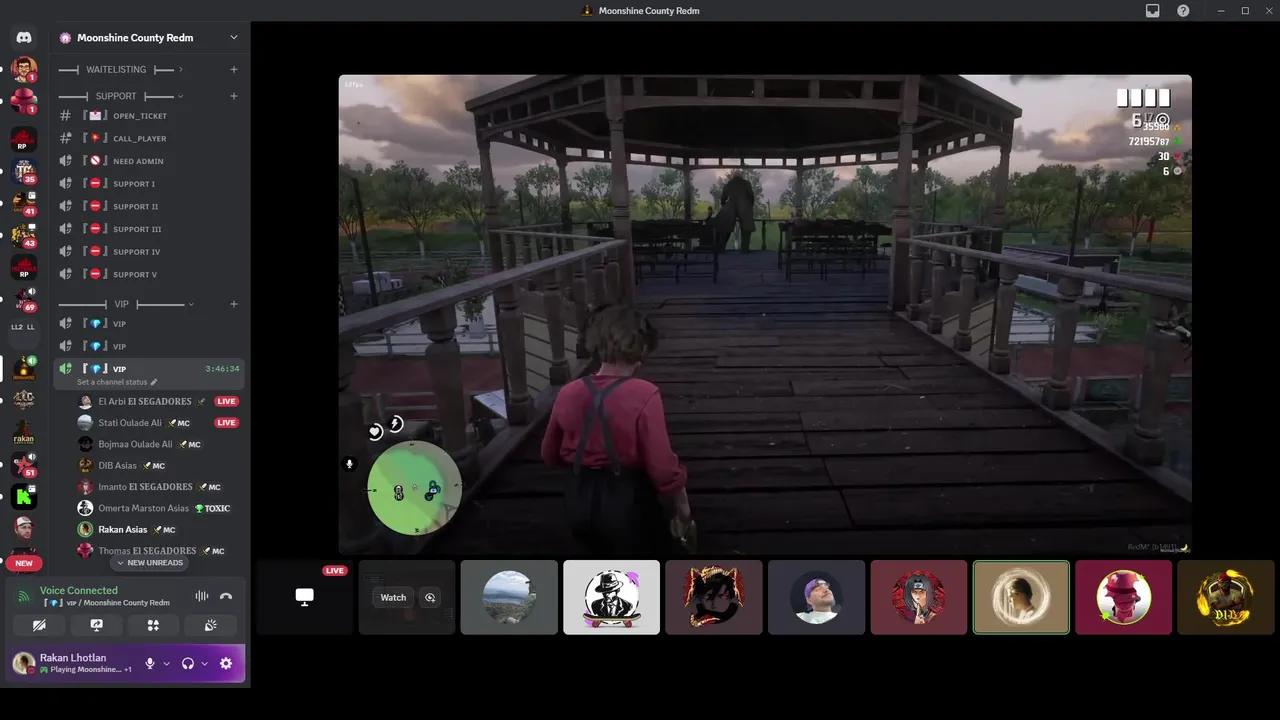1280x720 pixels.
Task: Select participant tile with landscape avatar
Action: pyautogui.click(x=509, y=597)
